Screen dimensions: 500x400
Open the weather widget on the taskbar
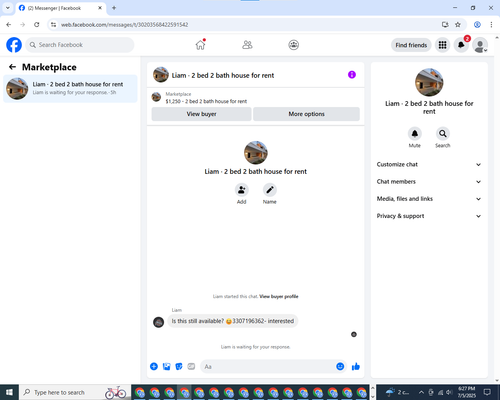pyautogui.click(x=397, y=392)
